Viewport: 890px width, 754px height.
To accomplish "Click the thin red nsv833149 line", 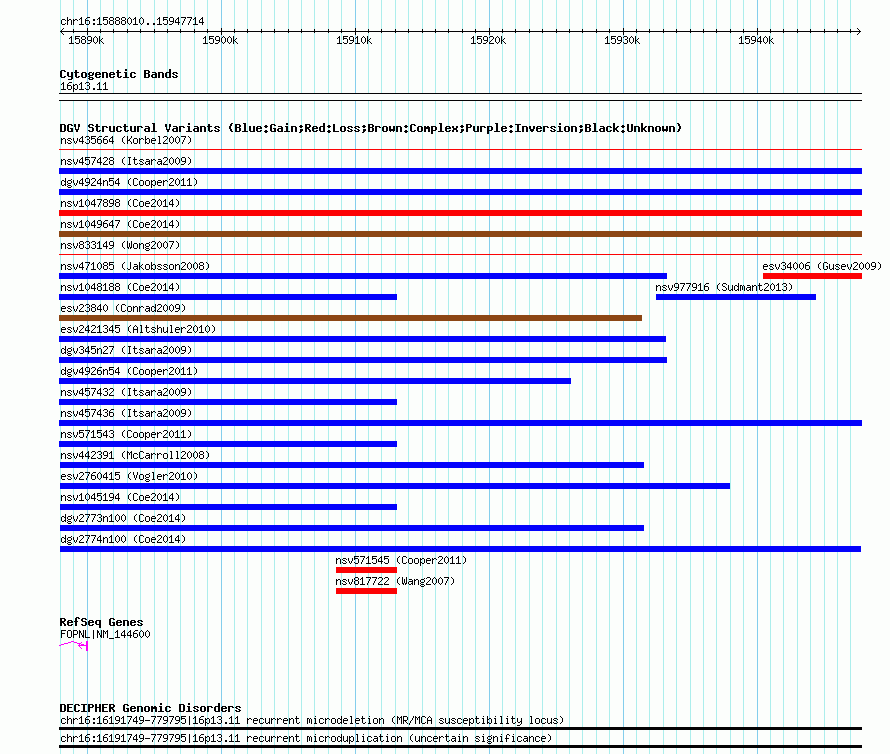I will [460, 255].
